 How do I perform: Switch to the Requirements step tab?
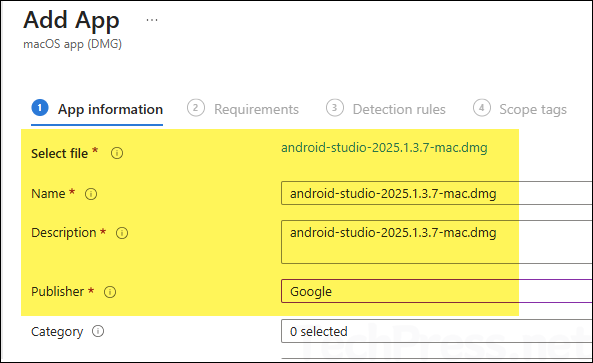[x=243, y=109]
